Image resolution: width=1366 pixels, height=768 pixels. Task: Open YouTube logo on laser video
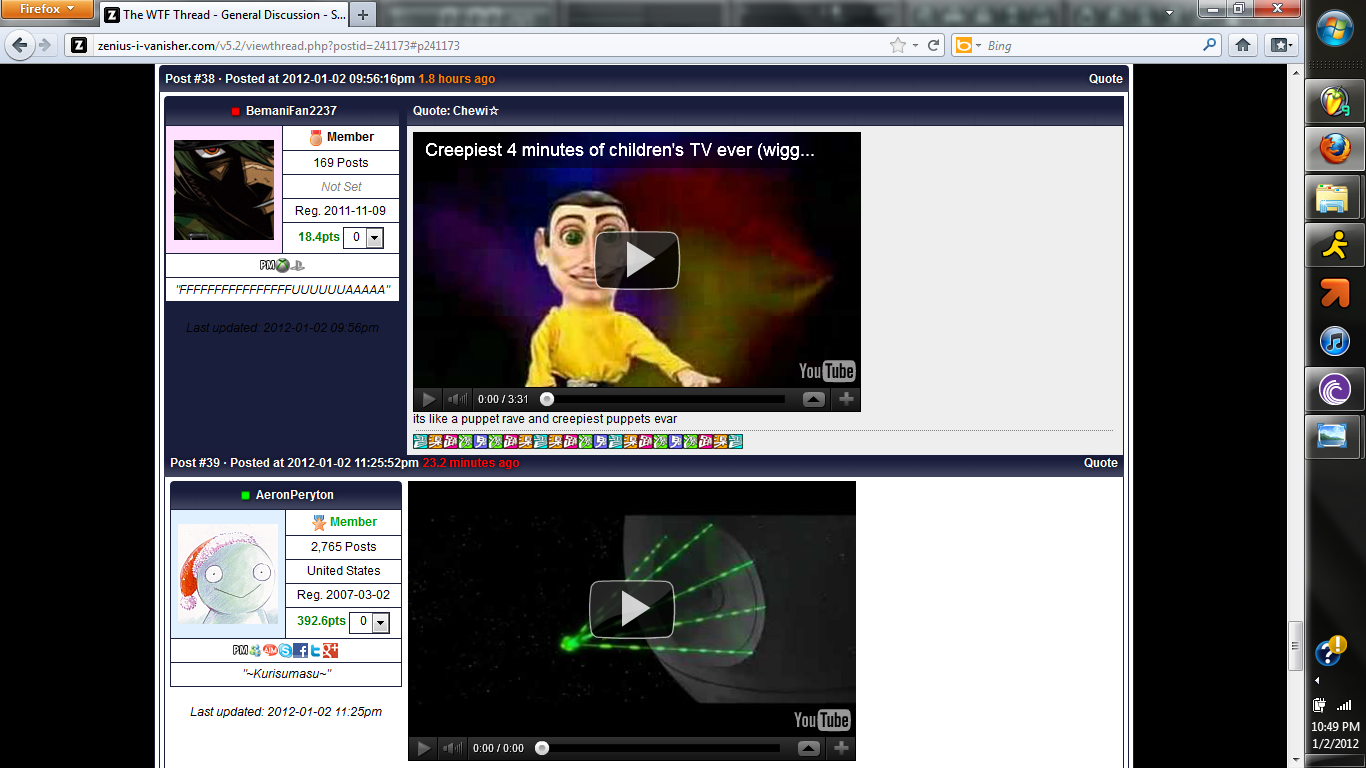click(822, 720)
